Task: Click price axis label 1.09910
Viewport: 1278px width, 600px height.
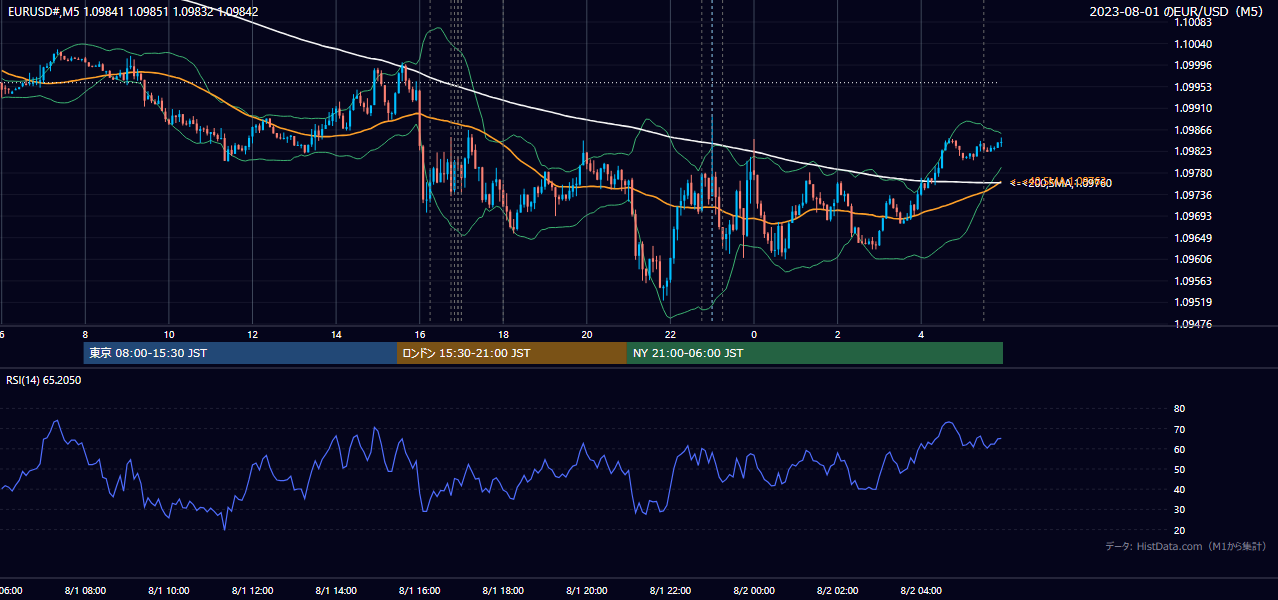Action: [x=1193, y=108]
